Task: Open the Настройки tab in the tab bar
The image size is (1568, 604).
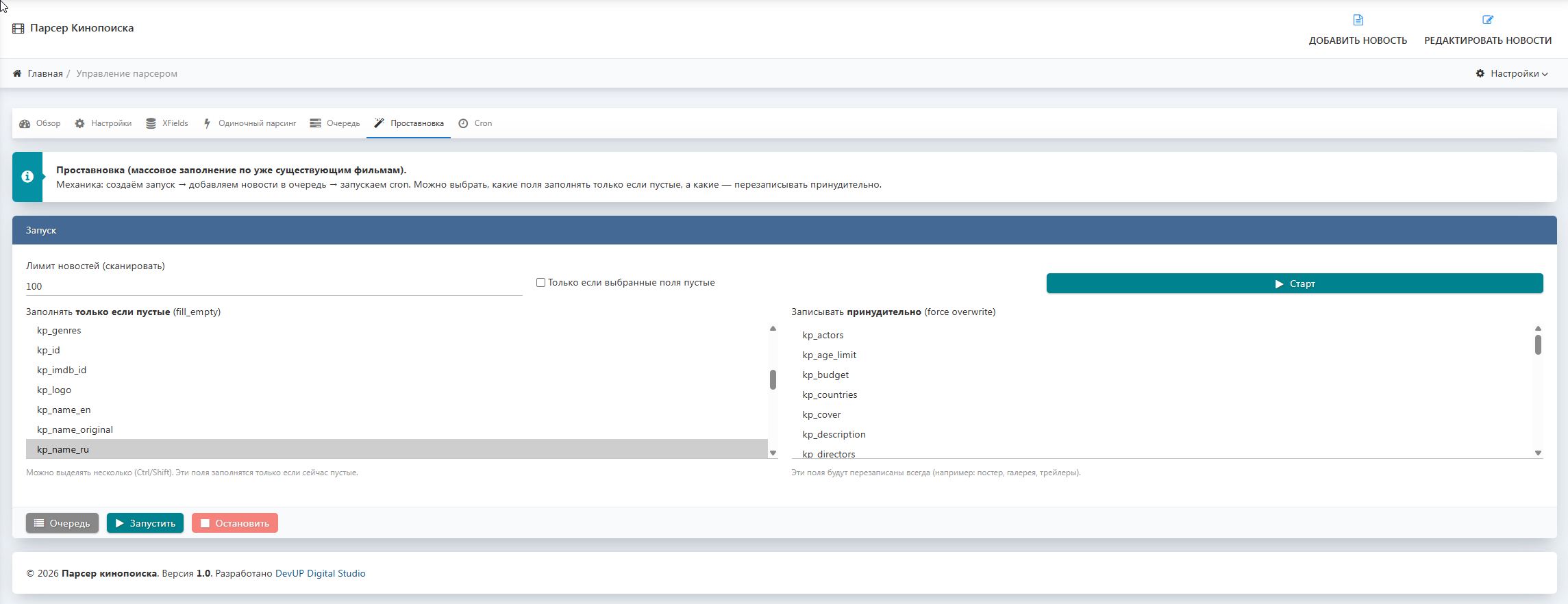Action: pos(103,124)
